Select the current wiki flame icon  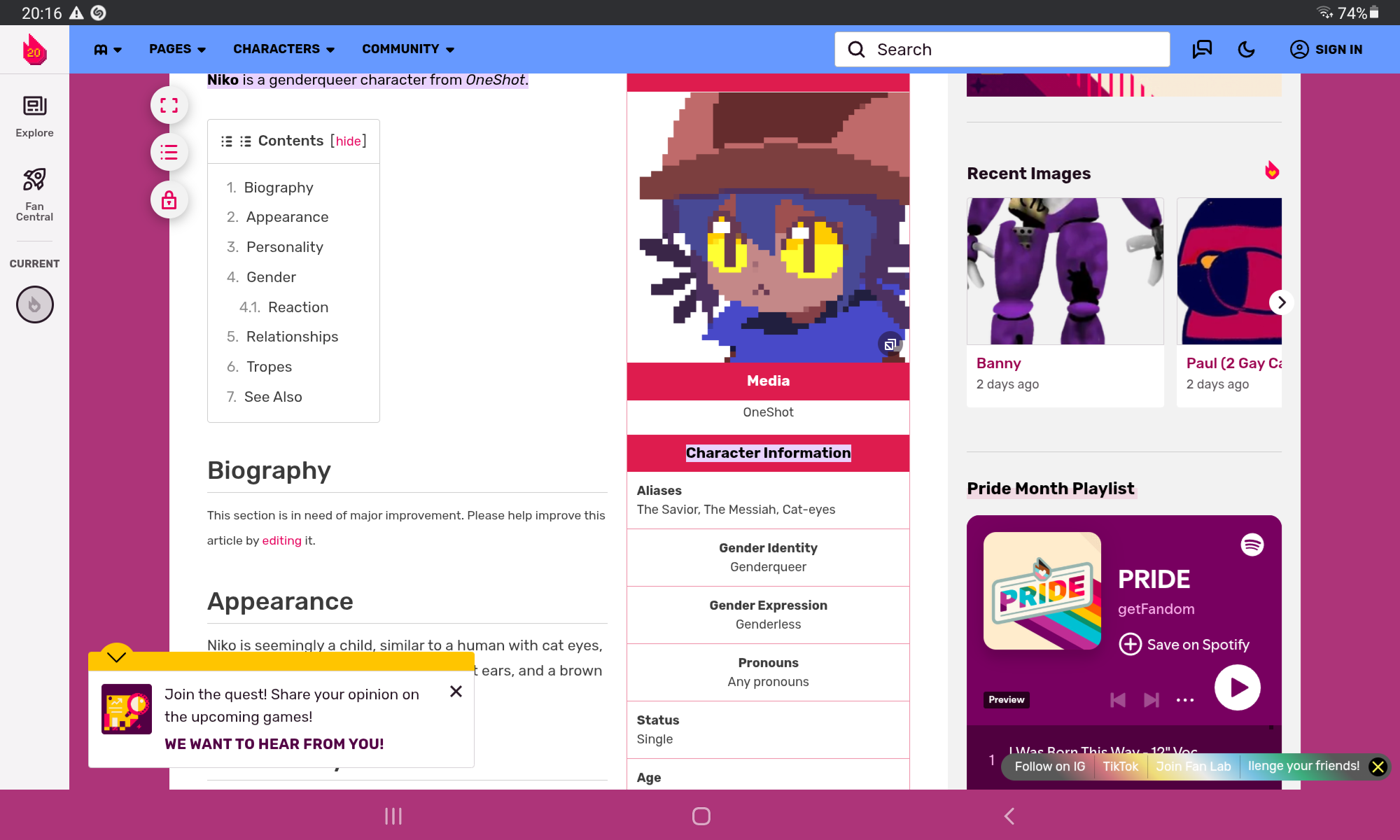[35, 304]
